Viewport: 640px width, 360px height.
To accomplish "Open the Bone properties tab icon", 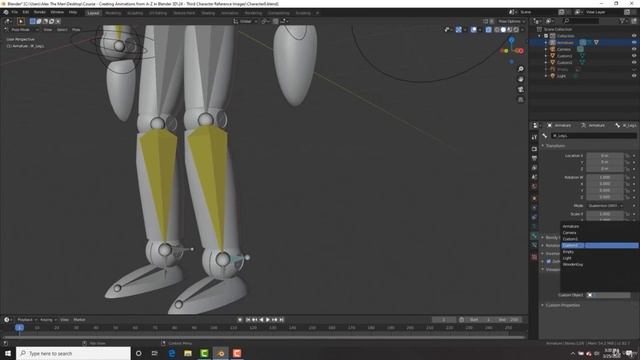I will [x=534, y=236].
